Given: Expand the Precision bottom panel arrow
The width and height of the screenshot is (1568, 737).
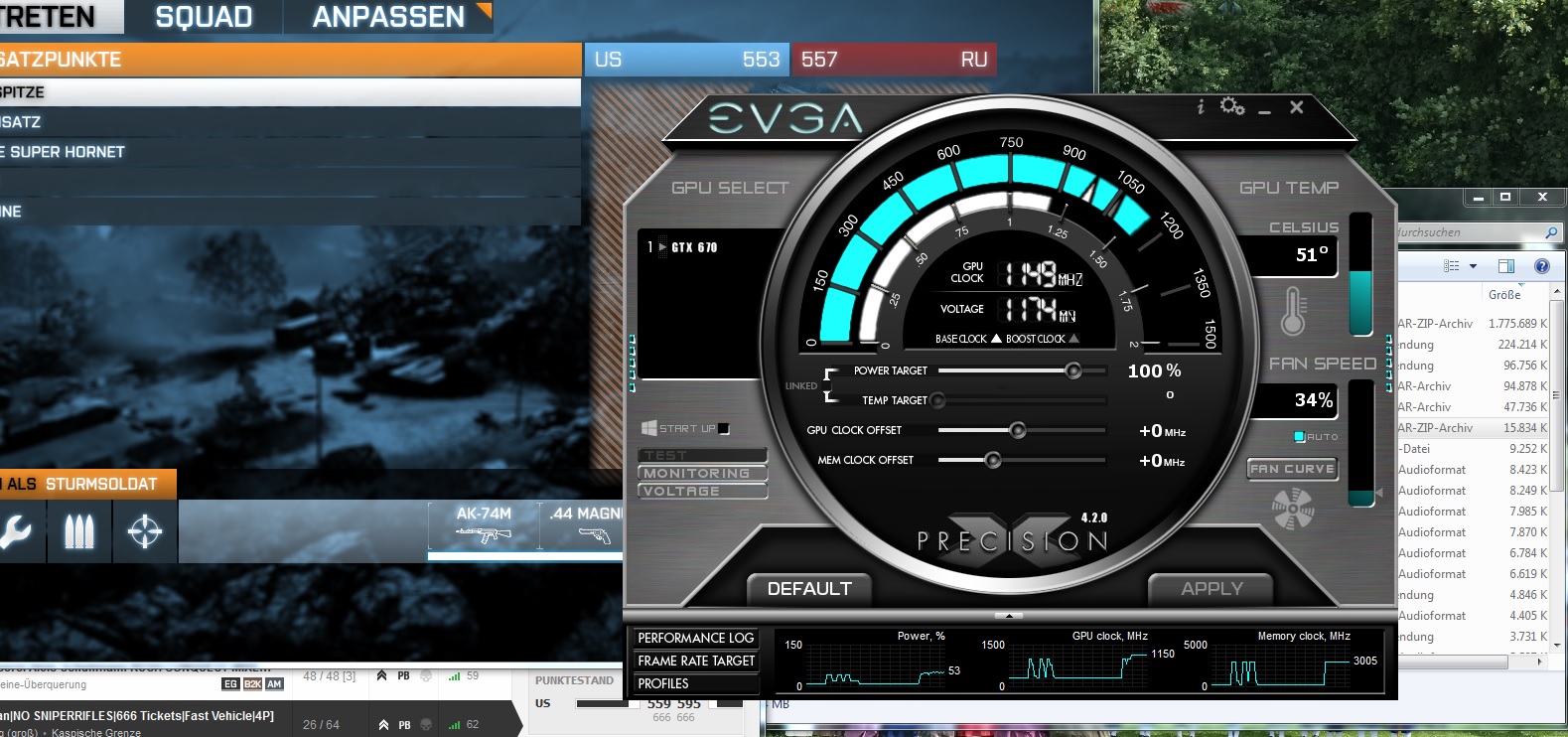Looking at the screenshot, I should (1009, 616).
